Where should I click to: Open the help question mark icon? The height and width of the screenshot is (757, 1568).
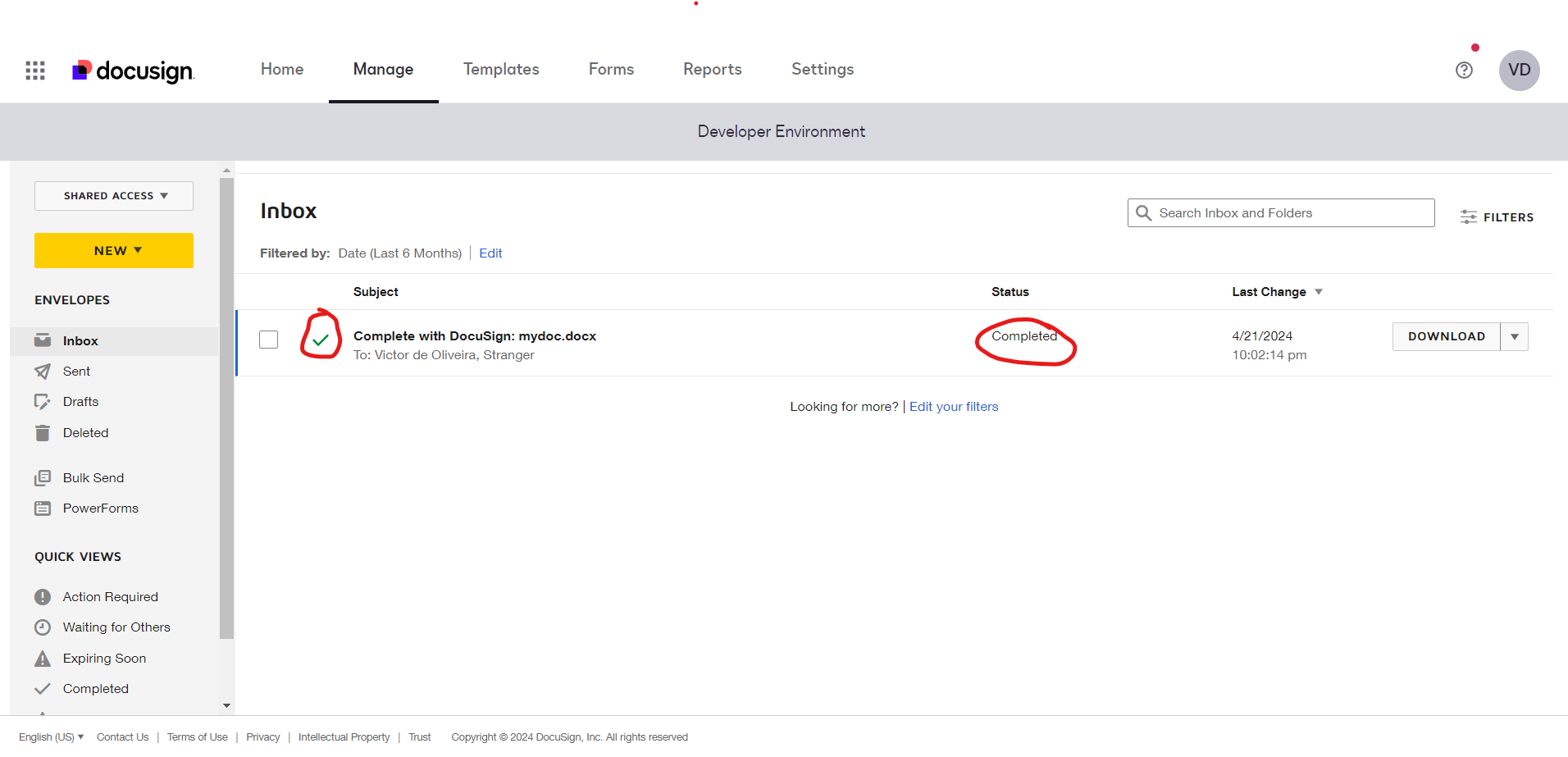point(1464,71)
